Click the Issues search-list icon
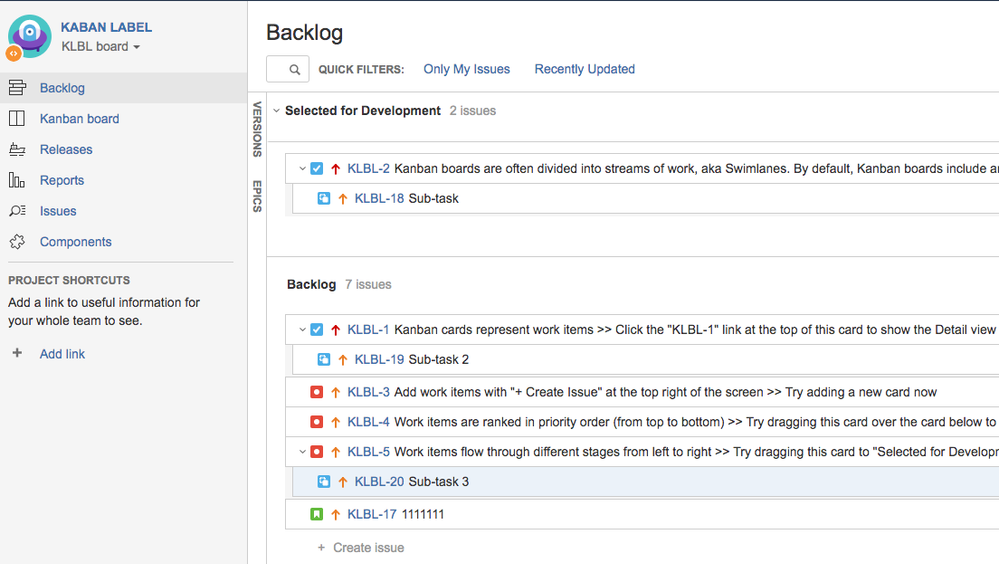The width and height of the screenshot is (999, 564). coord(17,211)
